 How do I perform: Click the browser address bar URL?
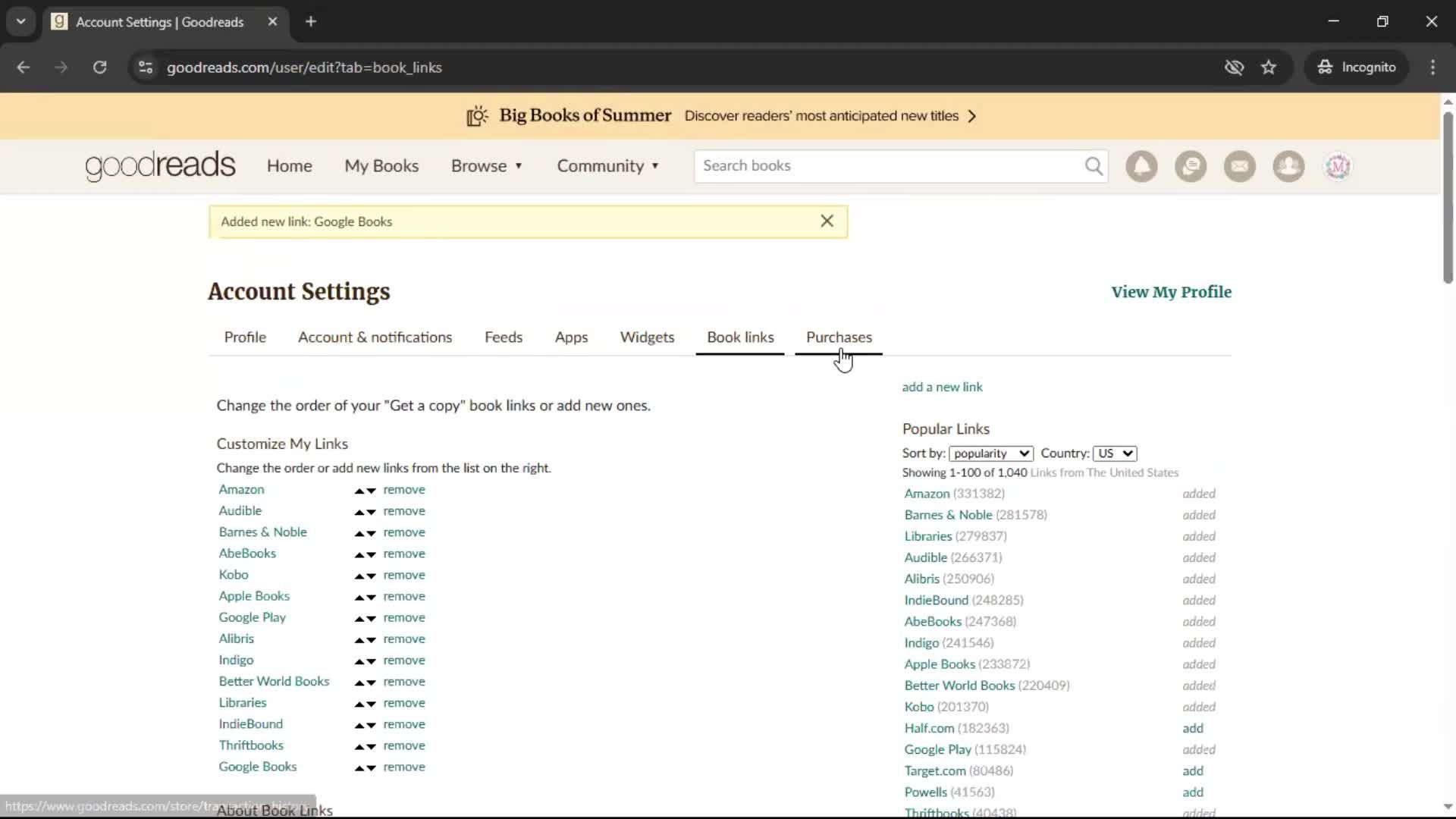coord(304,67)
